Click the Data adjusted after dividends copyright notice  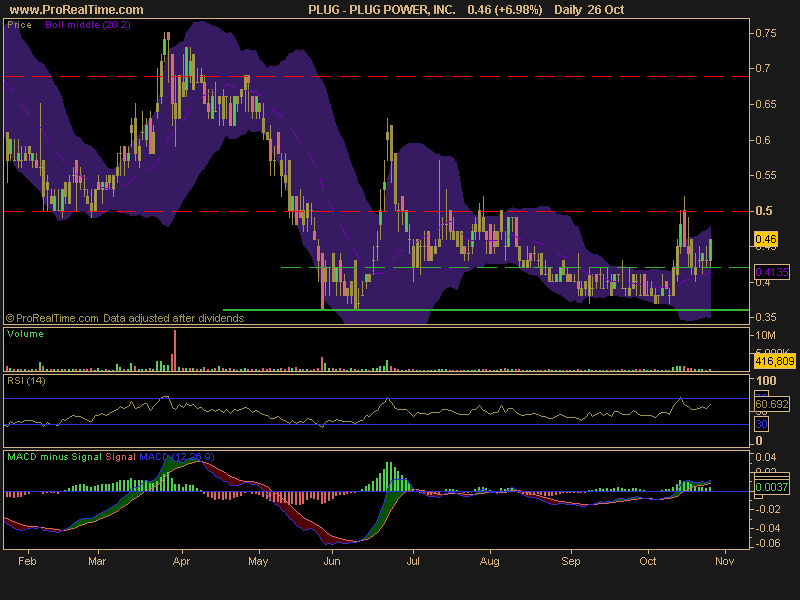coord(125,318)
